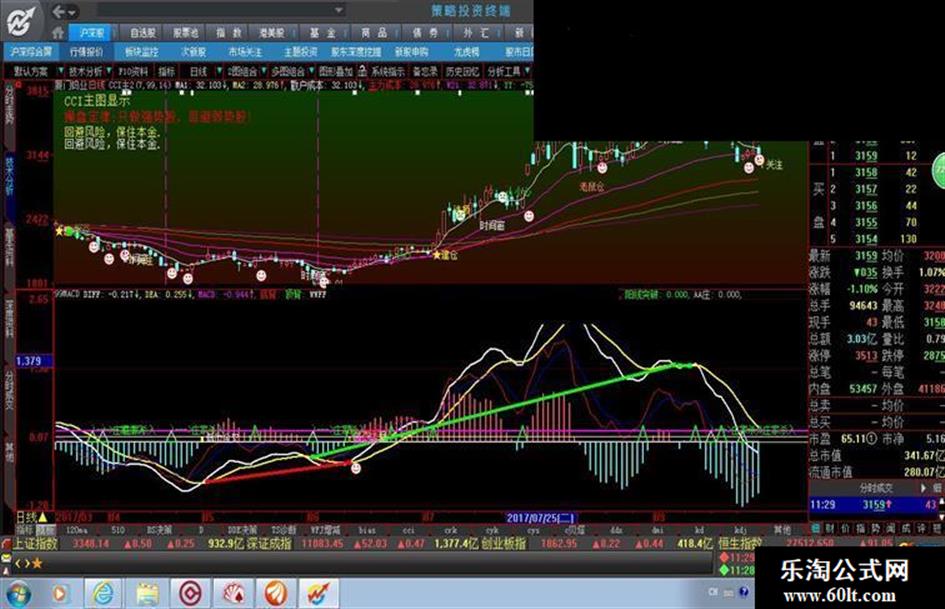Click the arrow next to 分时成交 header

tap(923, 487)
